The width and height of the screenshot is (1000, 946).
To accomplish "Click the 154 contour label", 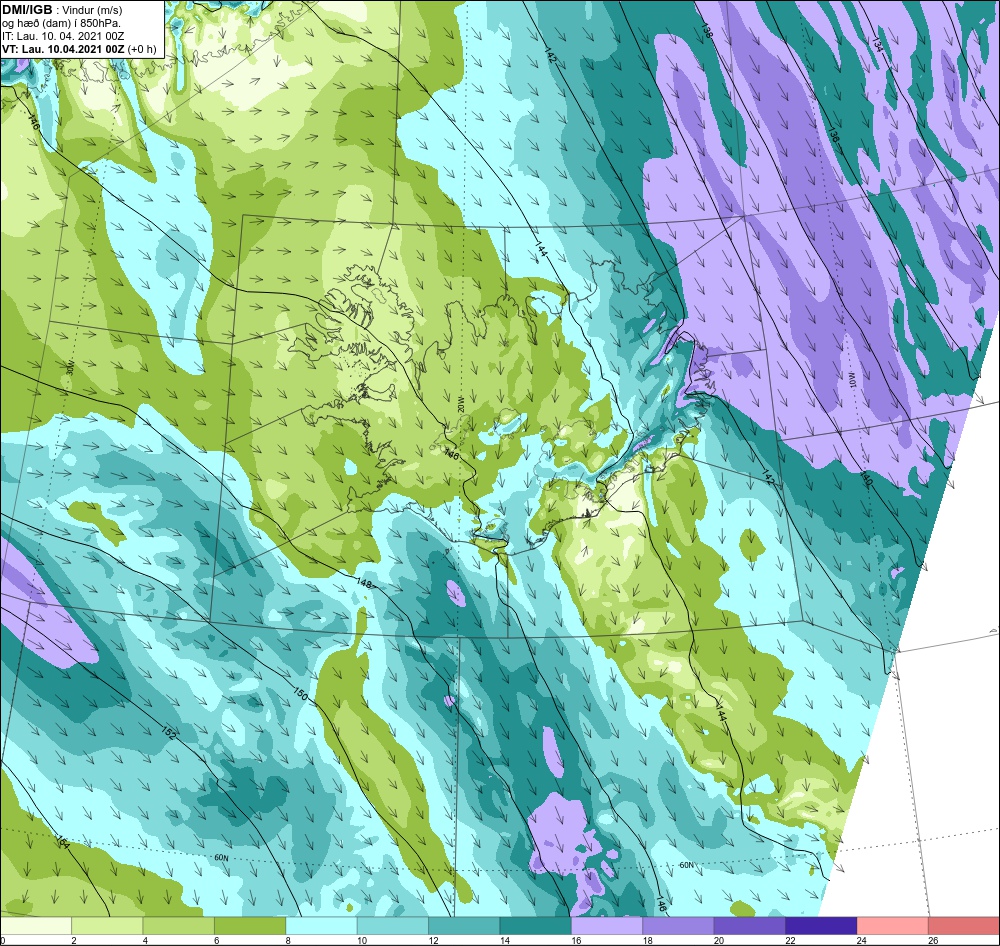I will 62,841.
